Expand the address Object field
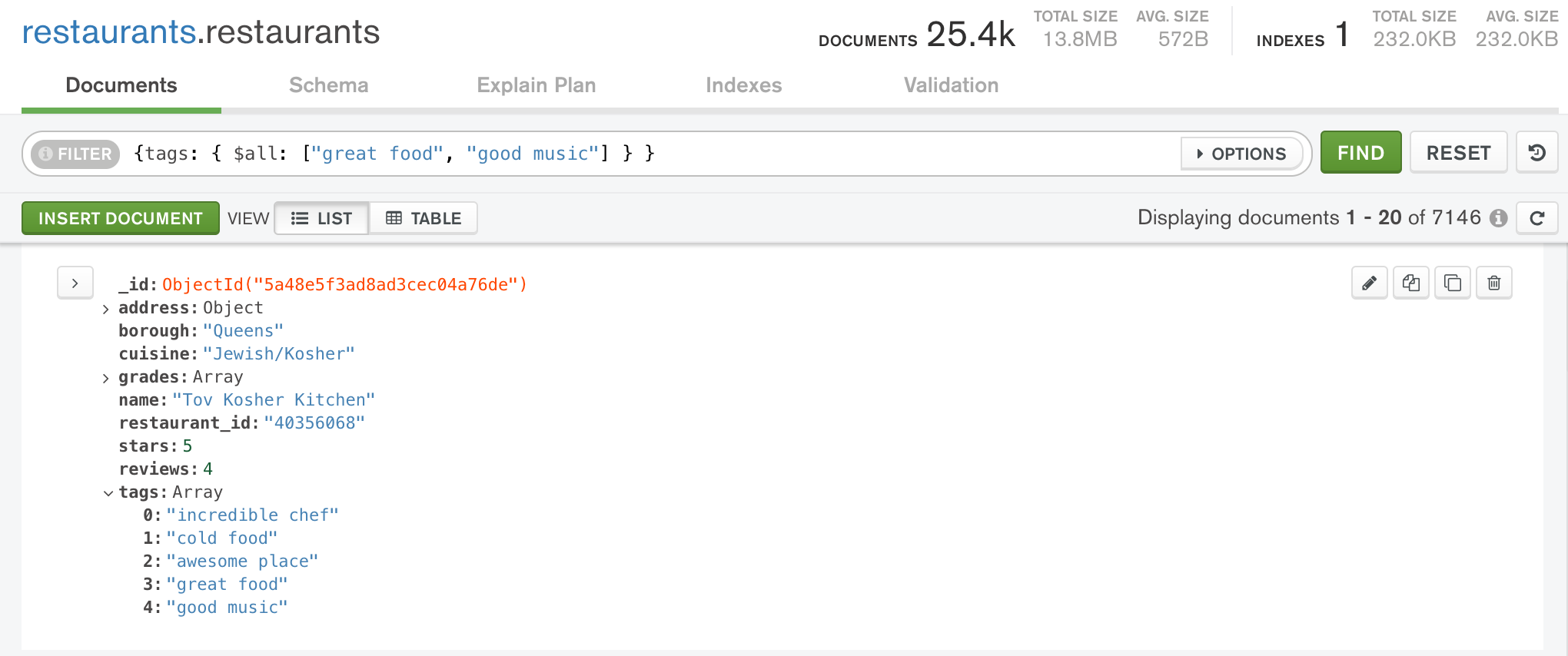This screenshot has height=656, width=1568. pos(105,310)
